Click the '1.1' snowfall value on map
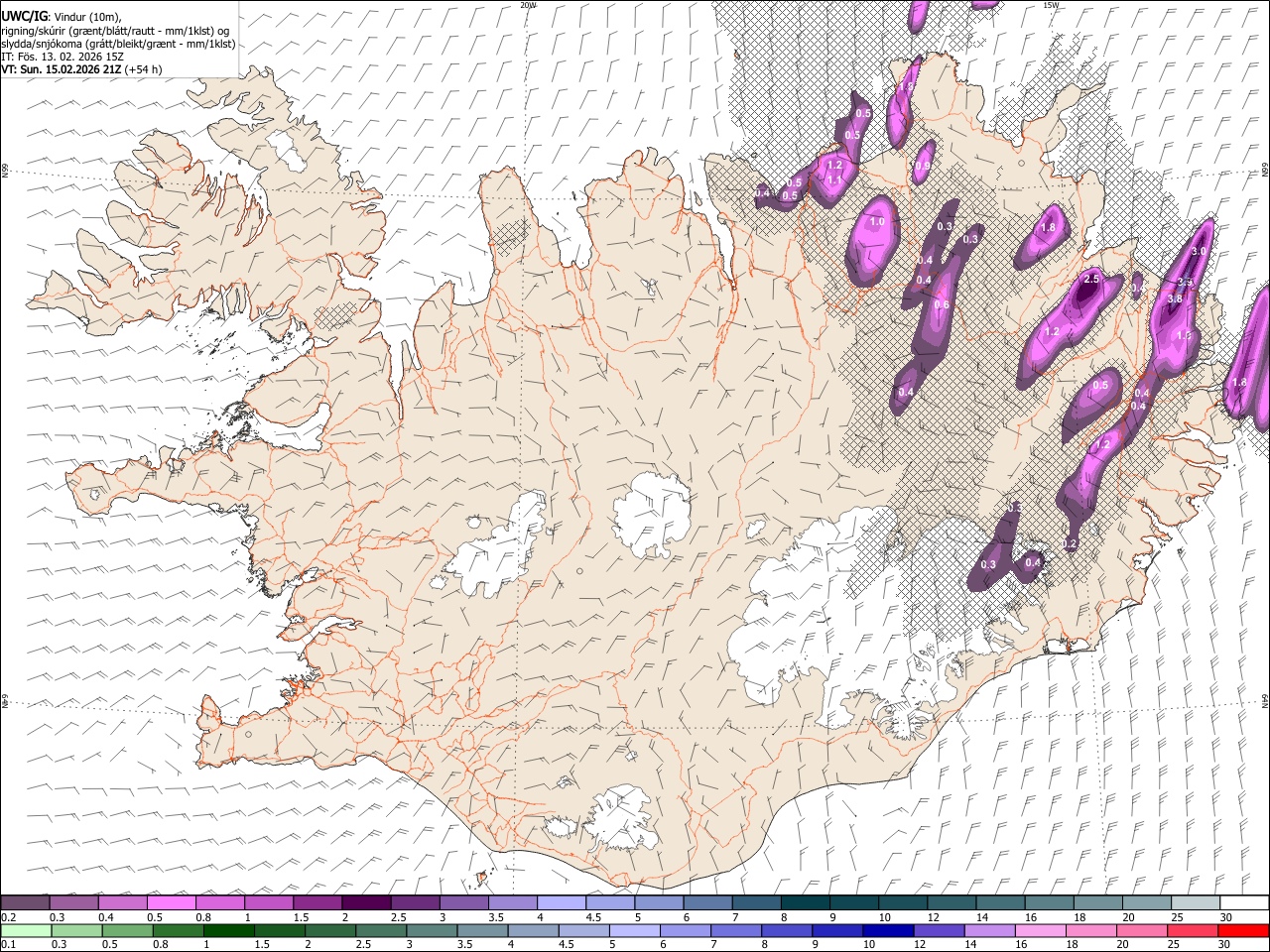1270x952 pixels. [x=835, y=179]
